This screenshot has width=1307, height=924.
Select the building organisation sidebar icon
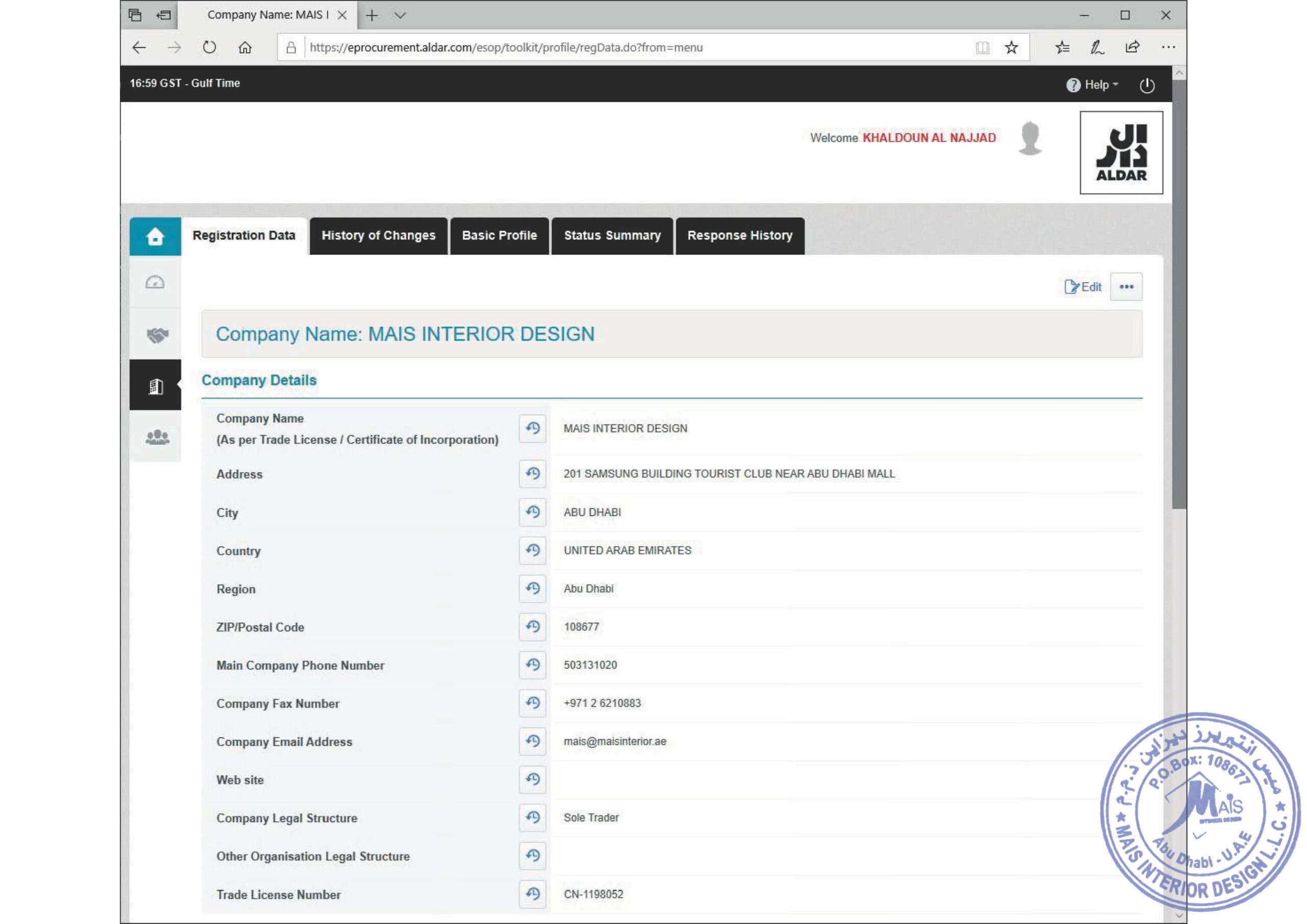[155, 386]
